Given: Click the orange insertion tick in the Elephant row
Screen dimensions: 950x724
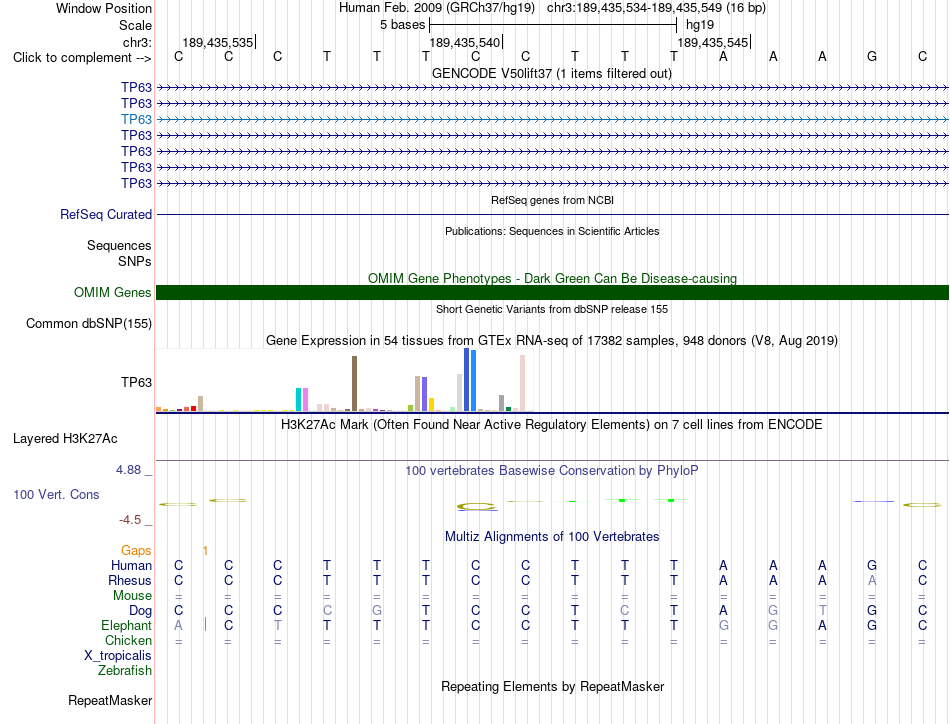Looking at the screenshot, I should [205, 624].
